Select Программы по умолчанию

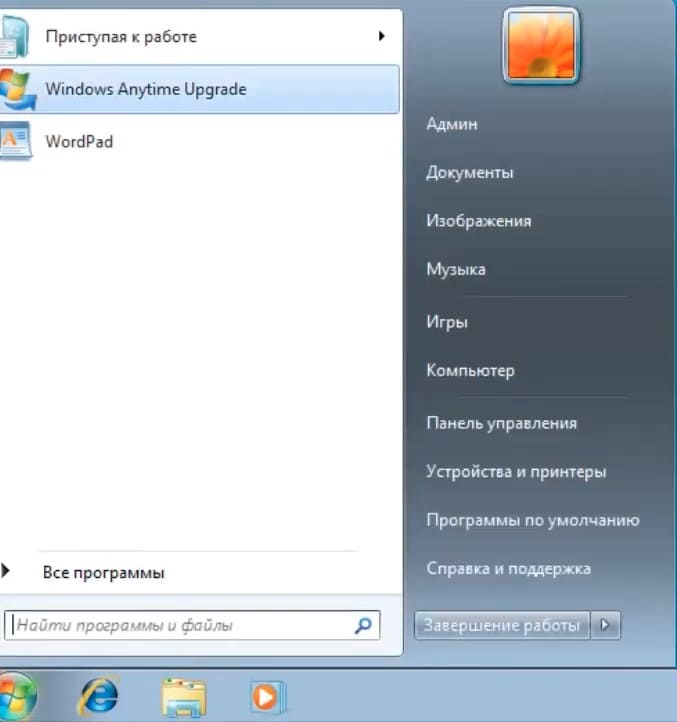532,520
